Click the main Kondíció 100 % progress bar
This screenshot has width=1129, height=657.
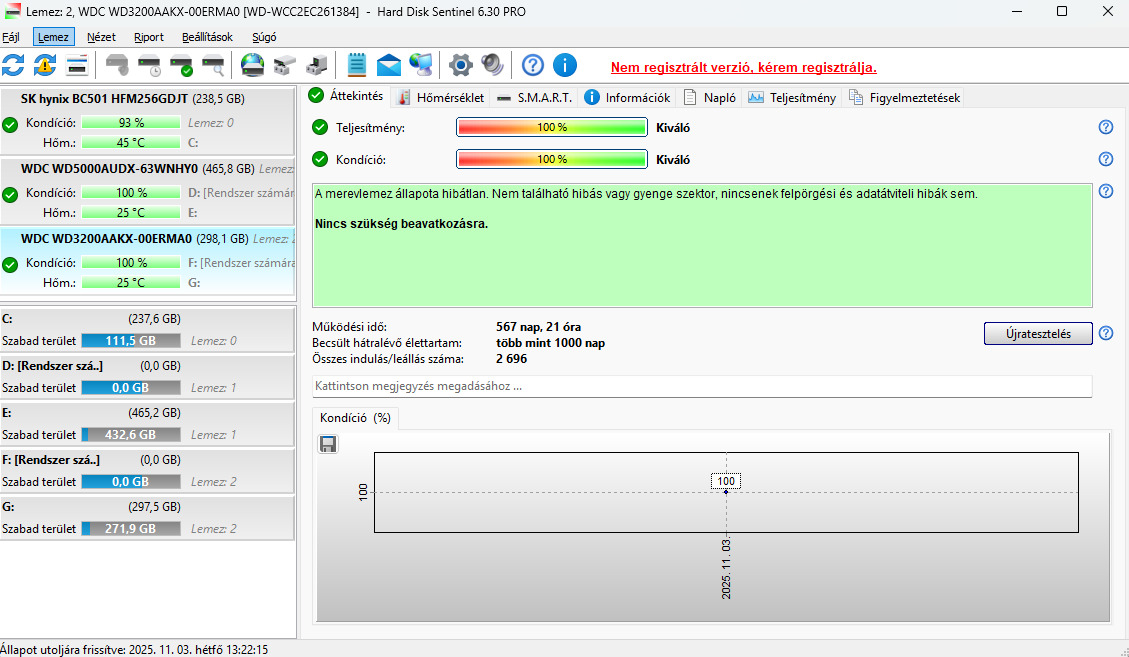tap(552, 159)
